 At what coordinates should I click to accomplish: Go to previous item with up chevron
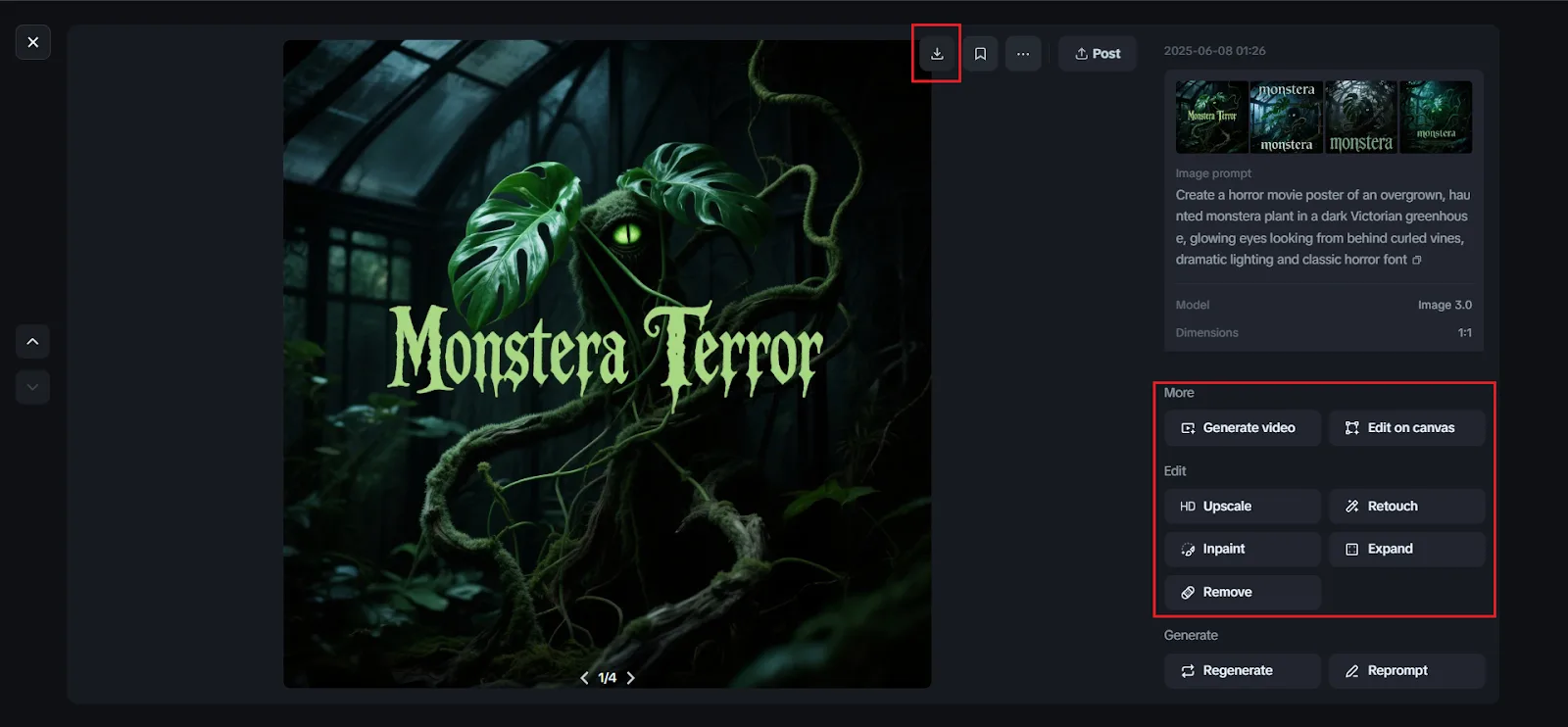point(33,342)
